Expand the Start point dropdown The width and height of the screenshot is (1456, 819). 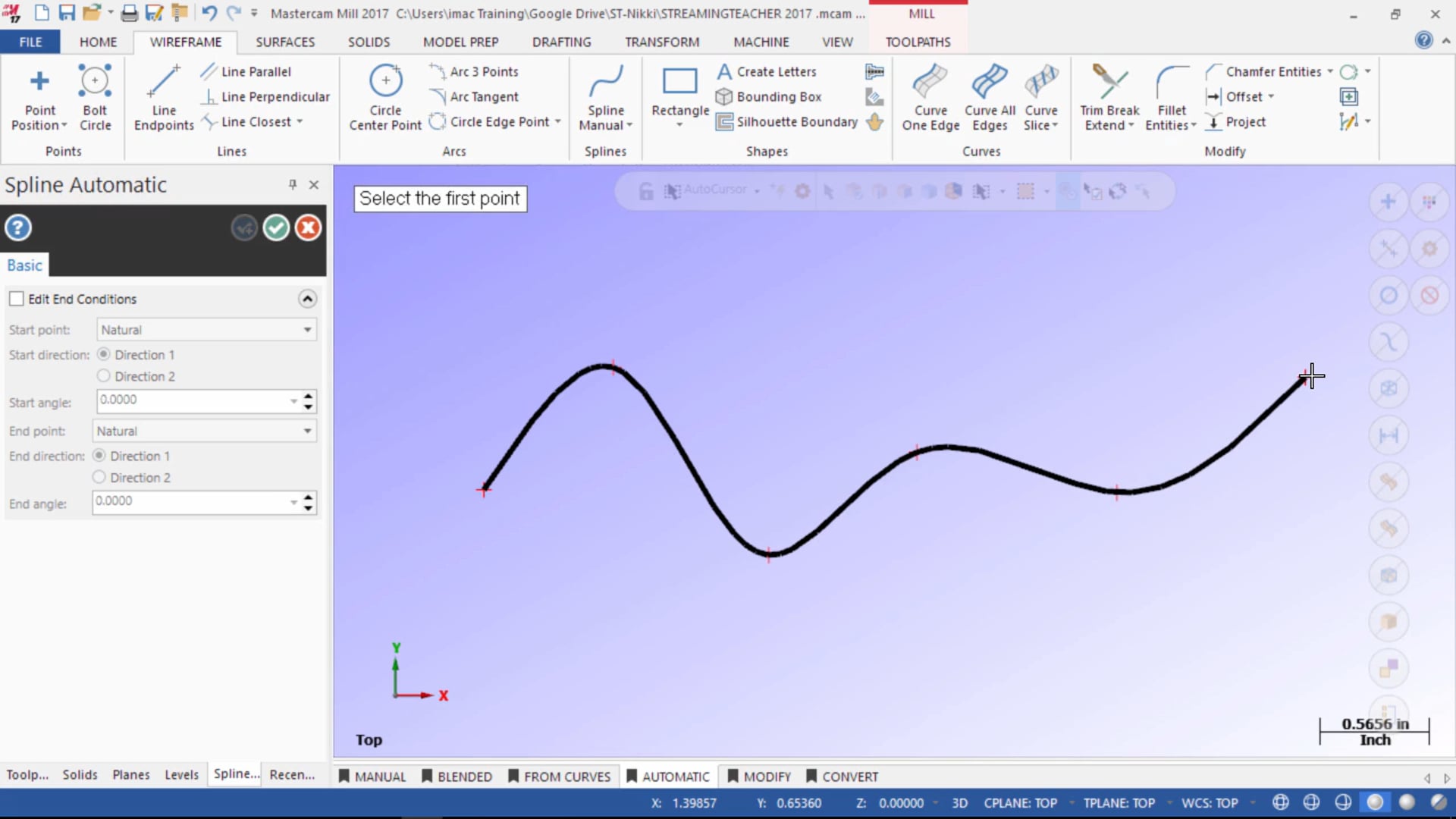pos(306,329)
